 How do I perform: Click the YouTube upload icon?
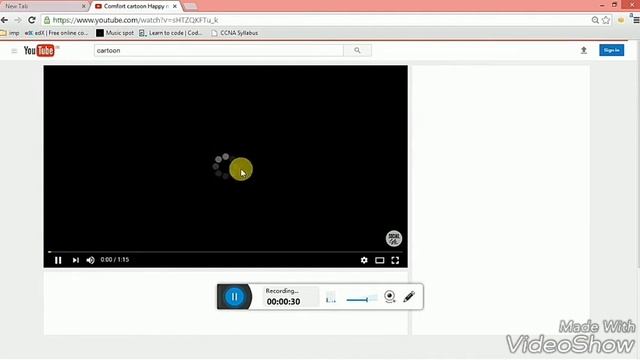tap(584, 50)
